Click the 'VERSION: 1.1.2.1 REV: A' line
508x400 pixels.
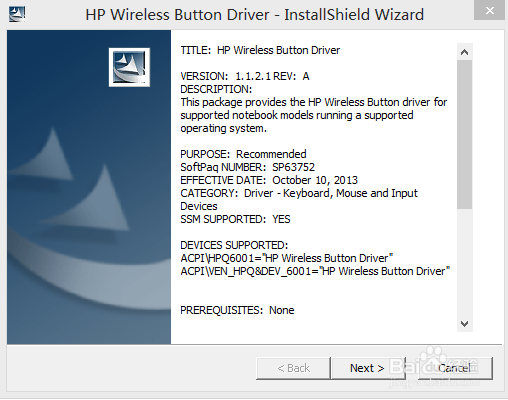click(x=245, y=76)
